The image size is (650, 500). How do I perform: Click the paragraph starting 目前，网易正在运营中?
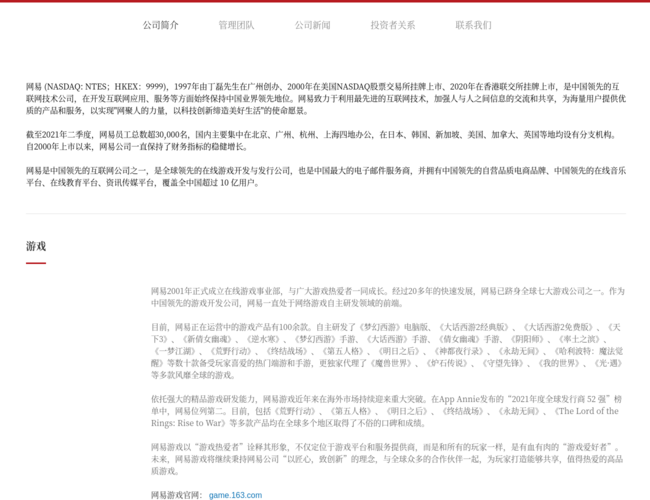pos(387,351)
